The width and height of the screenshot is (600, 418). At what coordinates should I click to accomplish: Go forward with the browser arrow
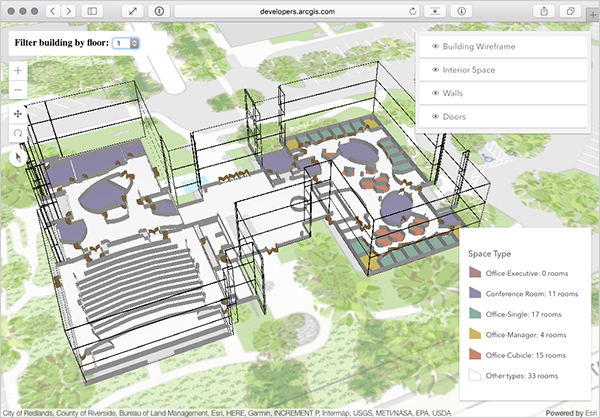tap(68, 11)
